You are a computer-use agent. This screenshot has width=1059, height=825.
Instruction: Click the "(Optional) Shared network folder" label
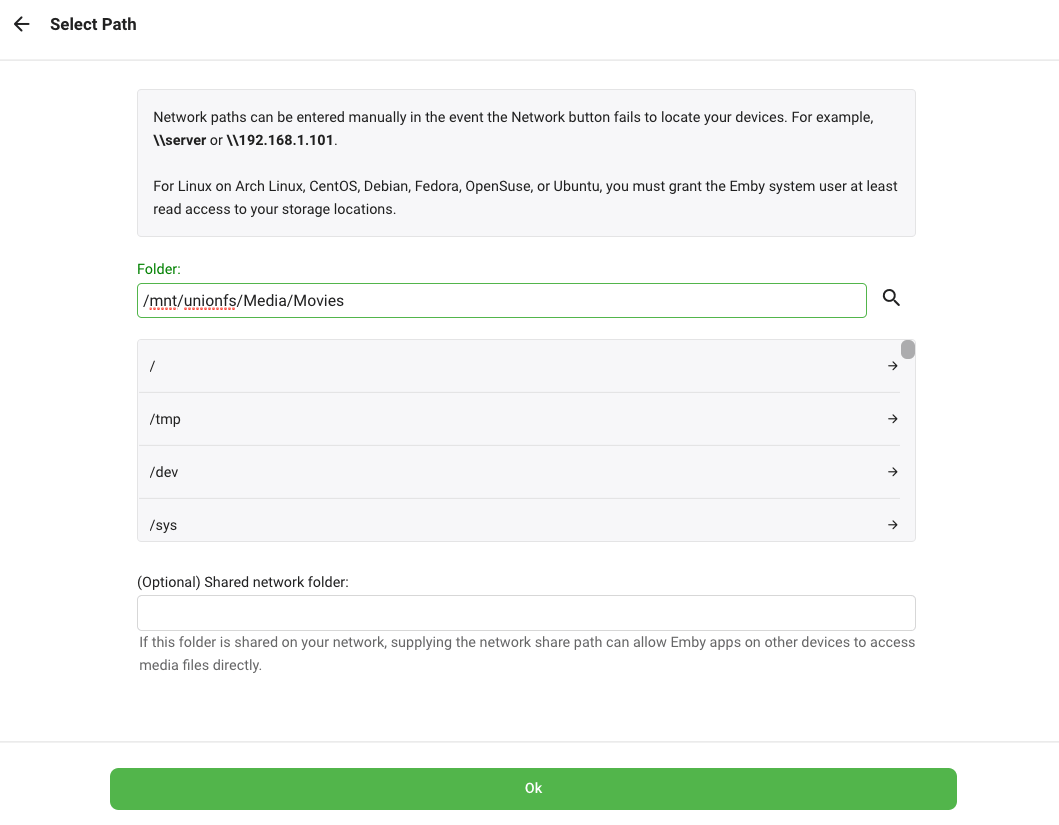[243, 582]
